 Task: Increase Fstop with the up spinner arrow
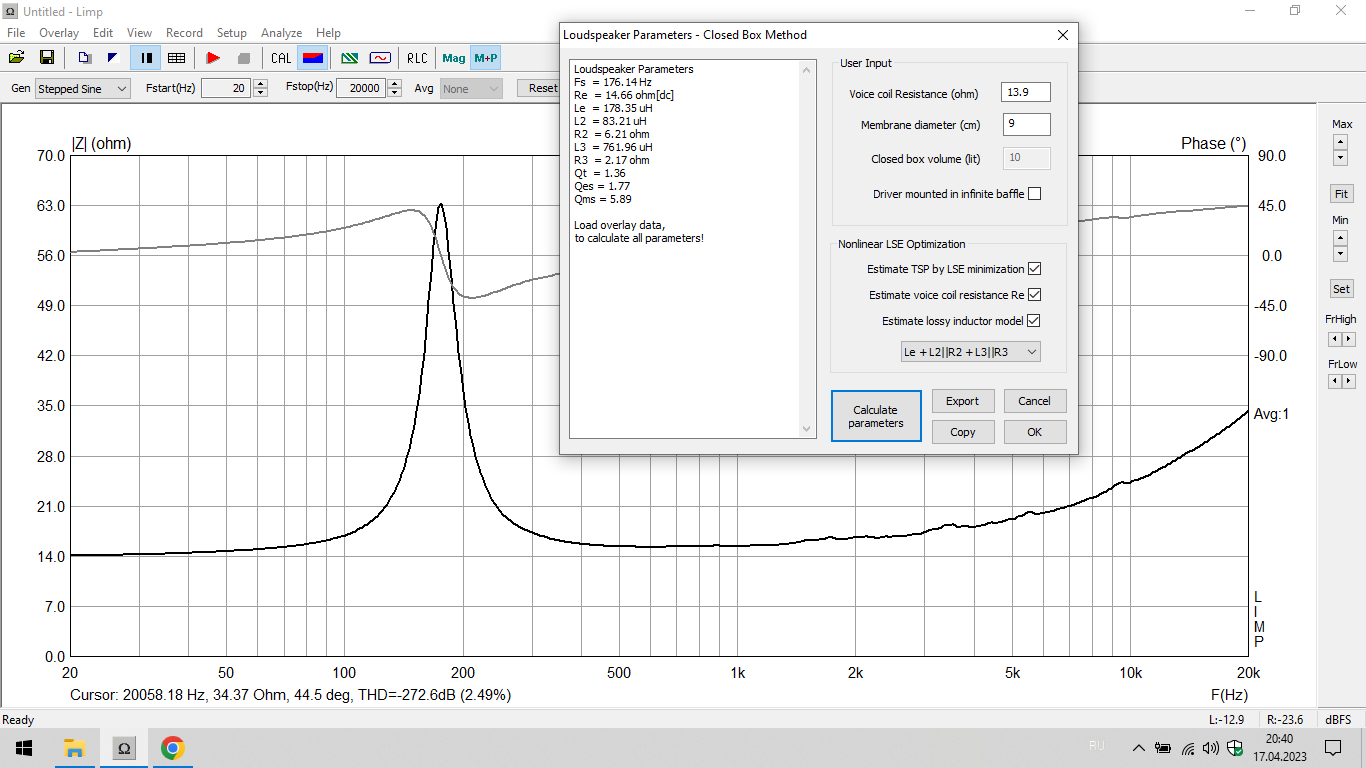pos(395,84)
